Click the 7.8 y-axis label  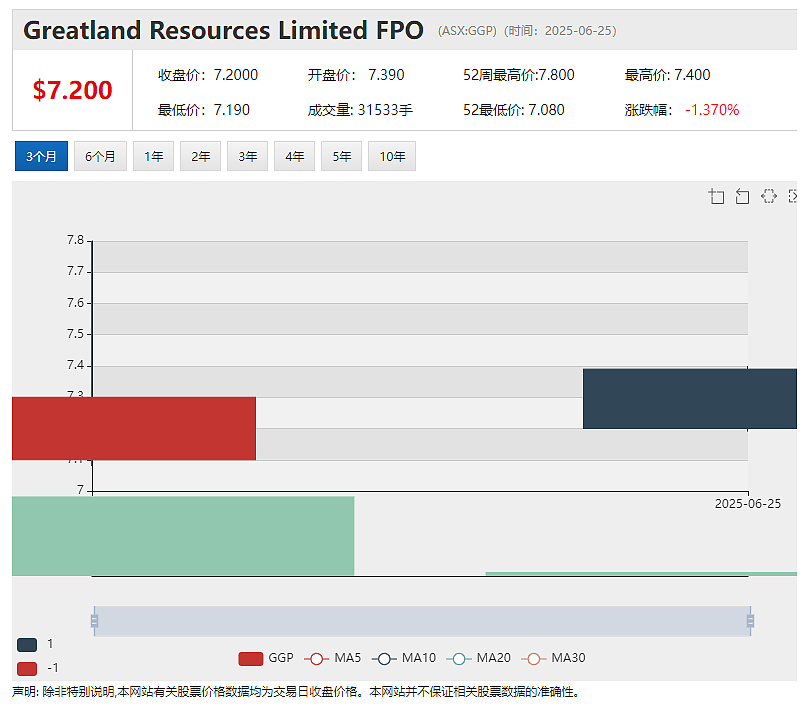tap(75, 240)
